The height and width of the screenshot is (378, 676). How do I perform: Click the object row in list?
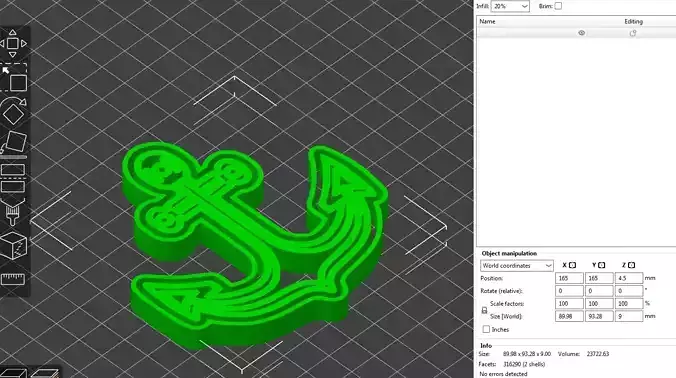point(576,33)
